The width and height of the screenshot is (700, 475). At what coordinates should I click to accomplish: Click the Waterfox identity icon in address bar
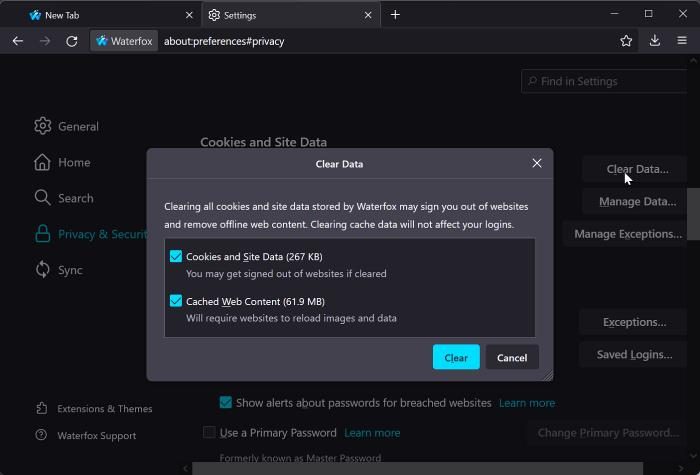click(124, 41)
